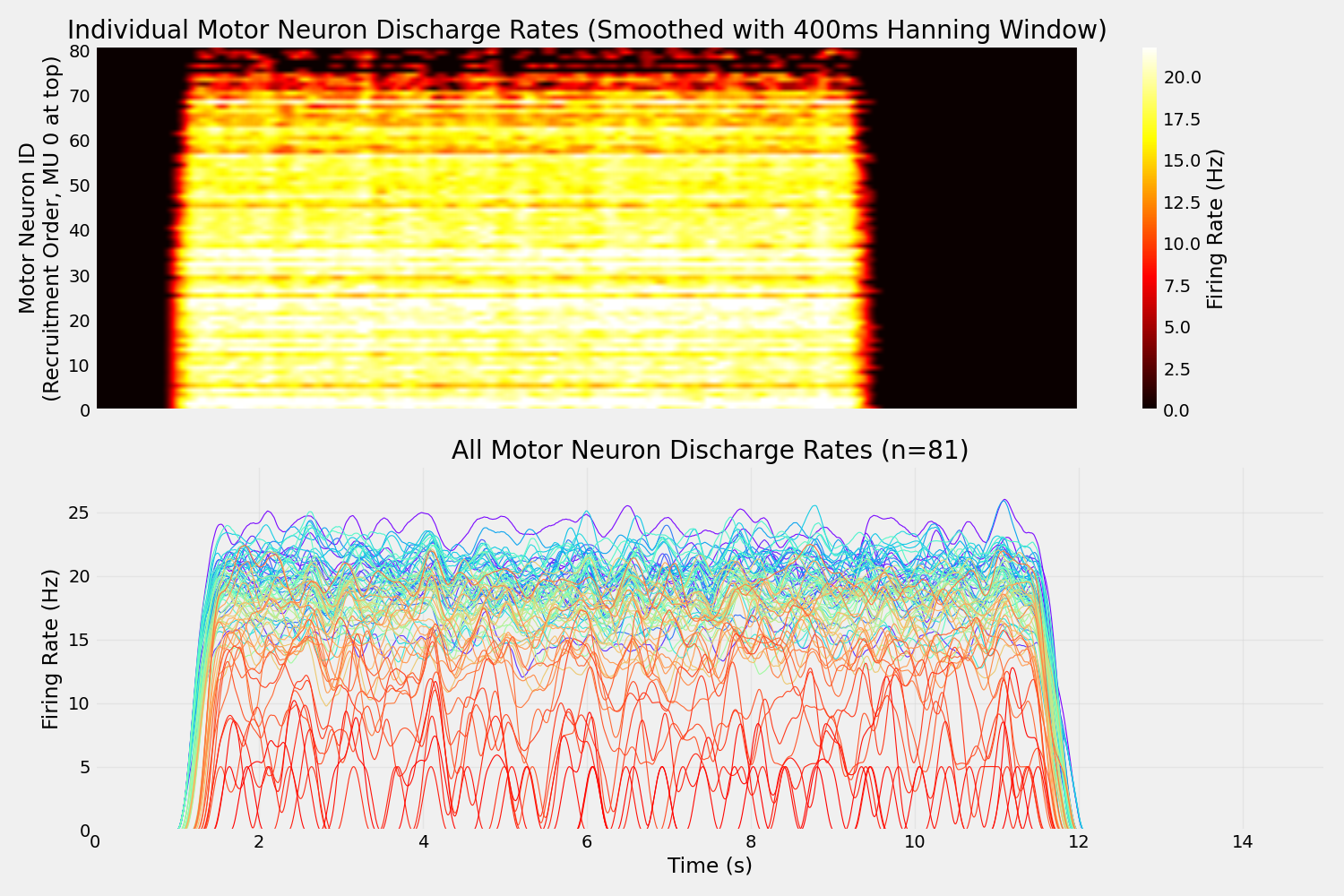The height and width of the screenshot is (896, 1344).
Task: Click the lower plot's 'Firing Rate (Hz)' y-axis label
Action: pos(51,649)
